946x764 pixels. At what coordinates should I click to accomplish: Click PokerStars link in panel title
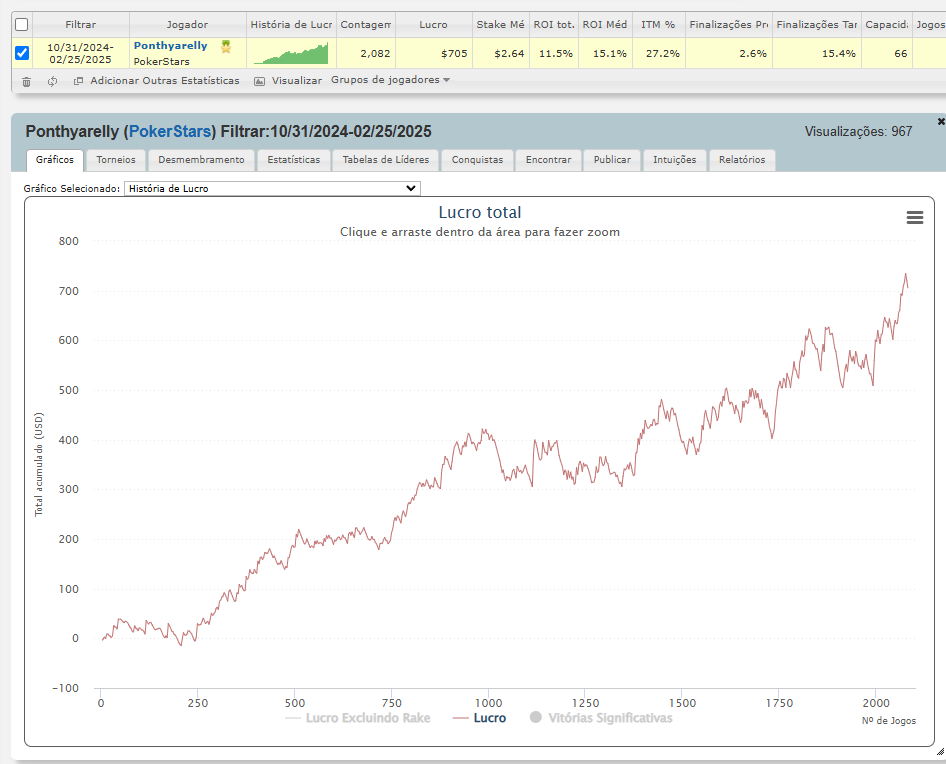pos(171,132)
